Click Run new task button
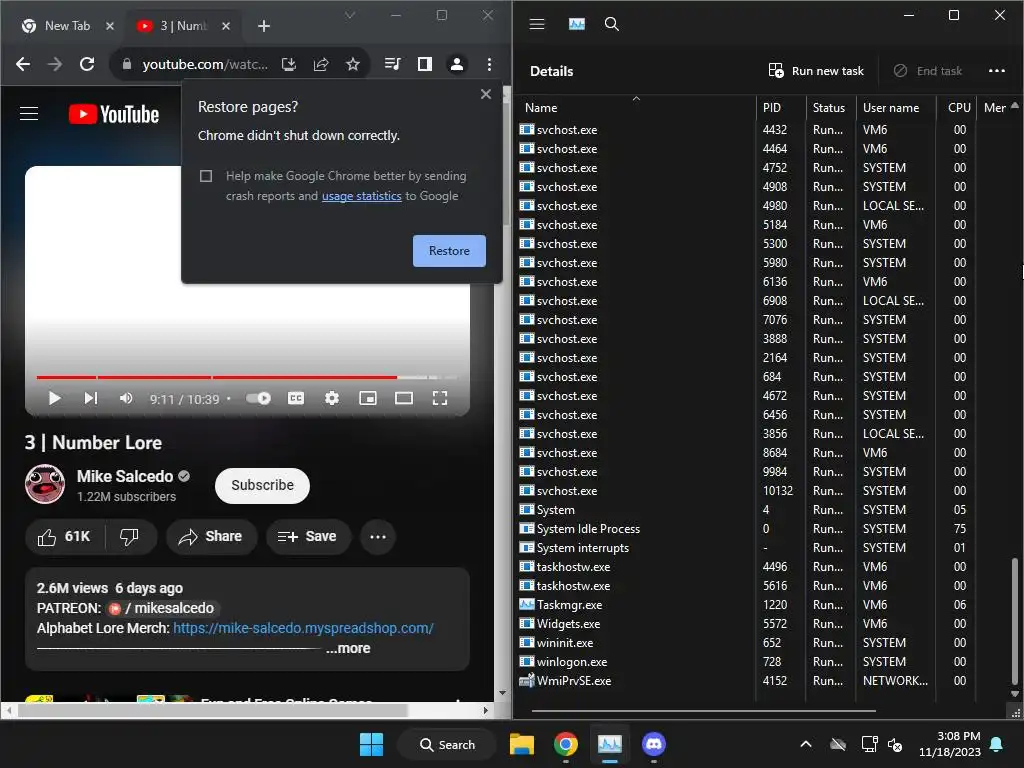The height and width of the screenshot is (768, 1024). click(x=816, y=71)
